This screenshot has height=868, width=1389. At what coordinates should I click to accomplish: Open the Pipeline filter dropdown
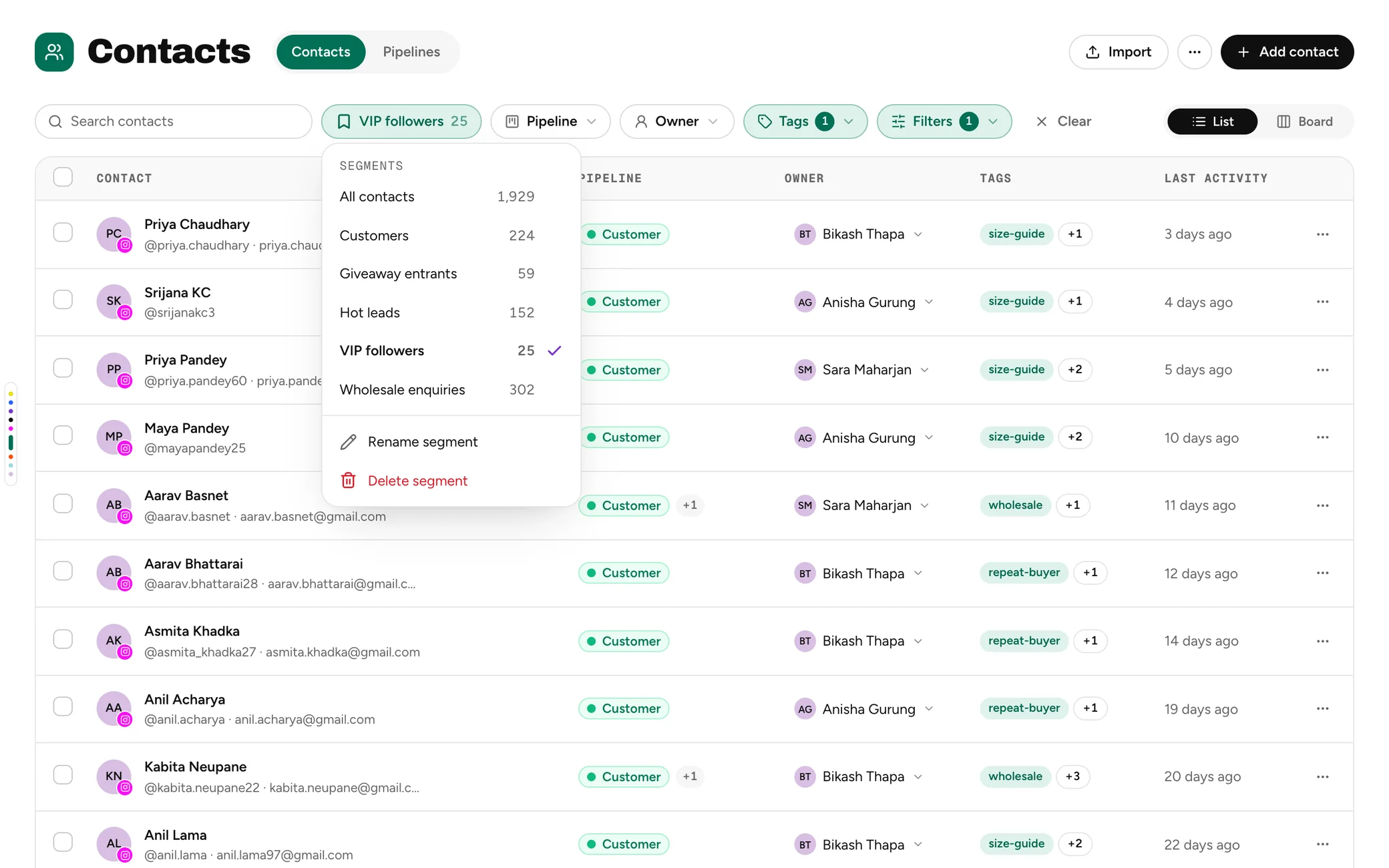coord(550,122)
